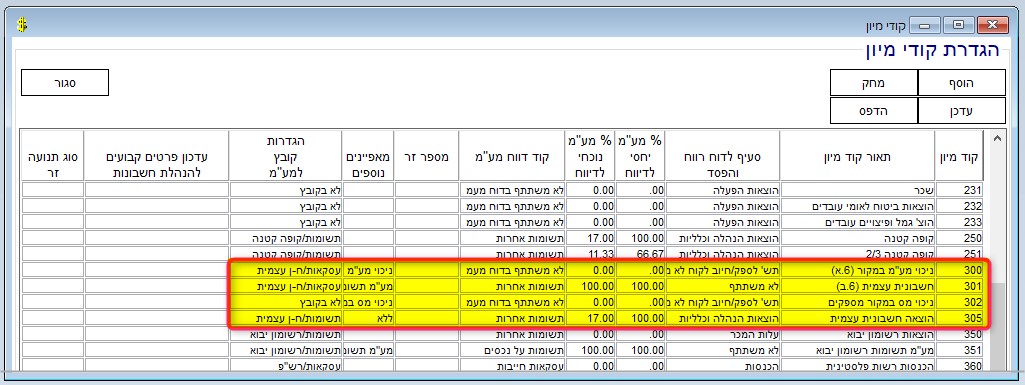Click the קופה קטנה 2/3 cell

coord(858,254)
